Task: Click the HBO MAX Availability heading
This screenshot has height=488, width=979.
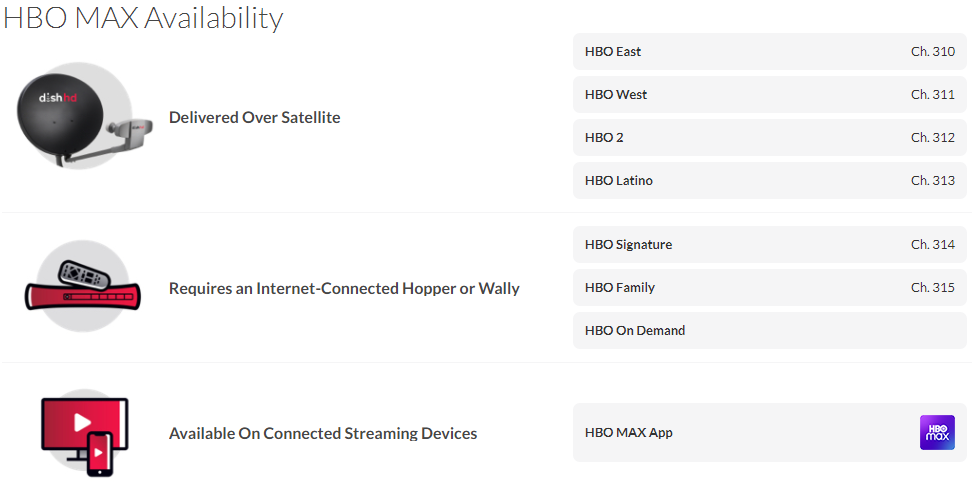Action: point(143,18)
